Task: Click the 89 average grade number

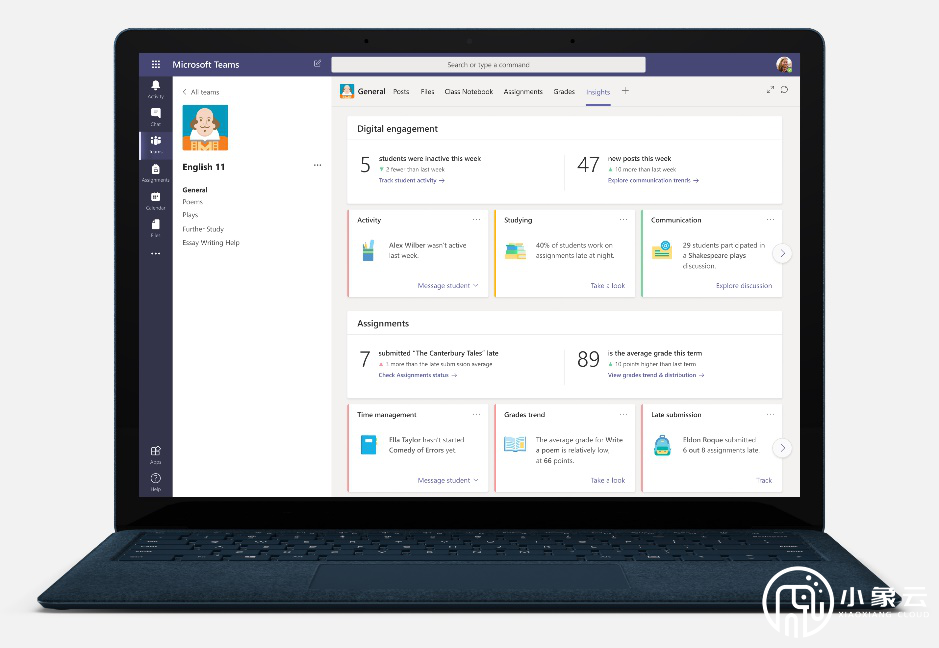Action: point(588,359)
